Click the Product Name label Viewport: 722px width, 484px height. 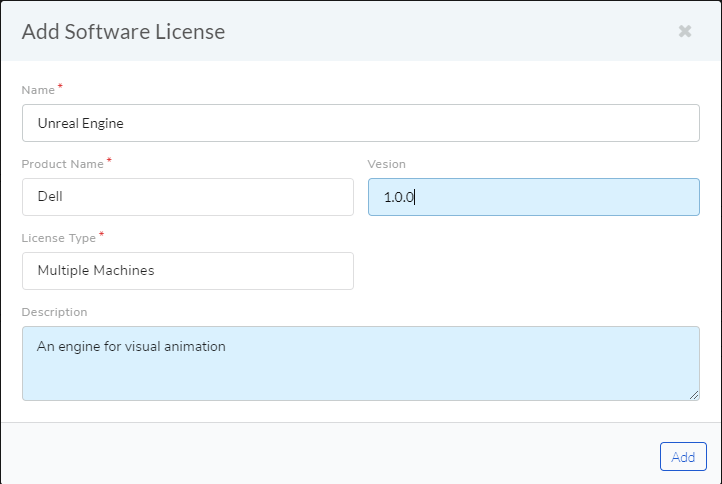[x=63, y=164]
